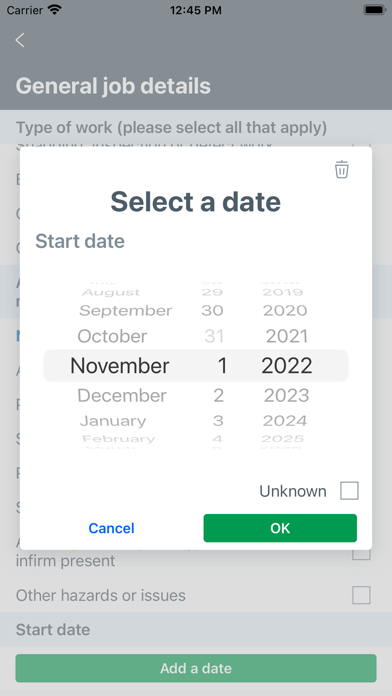
Task: Select January in the month wheel
Action: [113, 420]
